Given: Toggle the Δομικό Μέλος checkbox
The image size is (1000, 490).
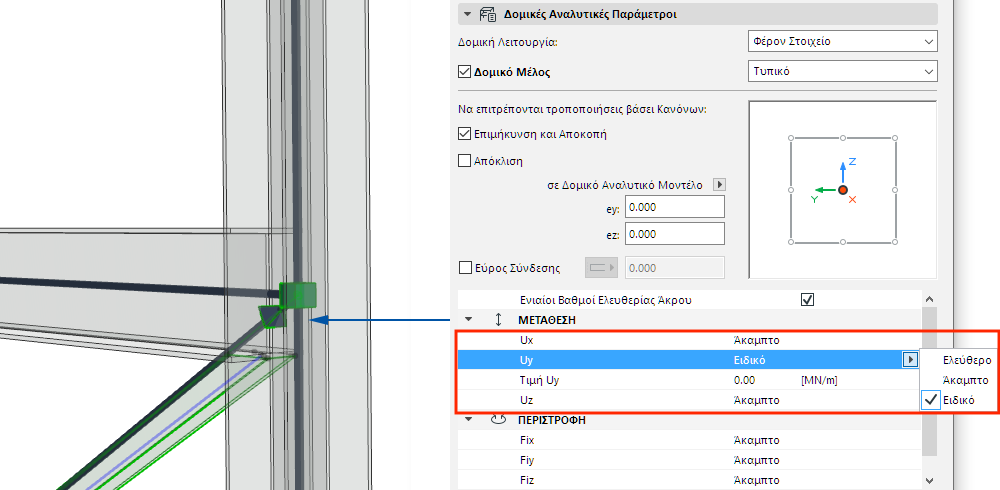Looking at the screenshot, I should (x=464, y=71).
